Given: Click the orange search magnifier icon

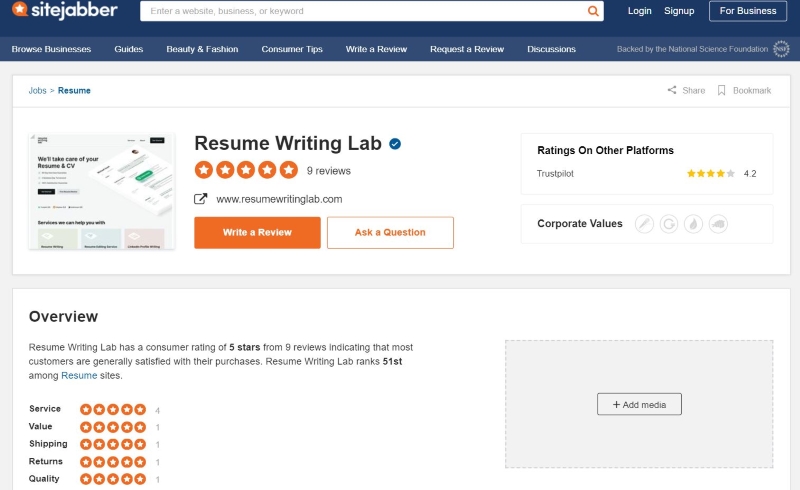Looking at the screenshot, I should coord(593,11).
